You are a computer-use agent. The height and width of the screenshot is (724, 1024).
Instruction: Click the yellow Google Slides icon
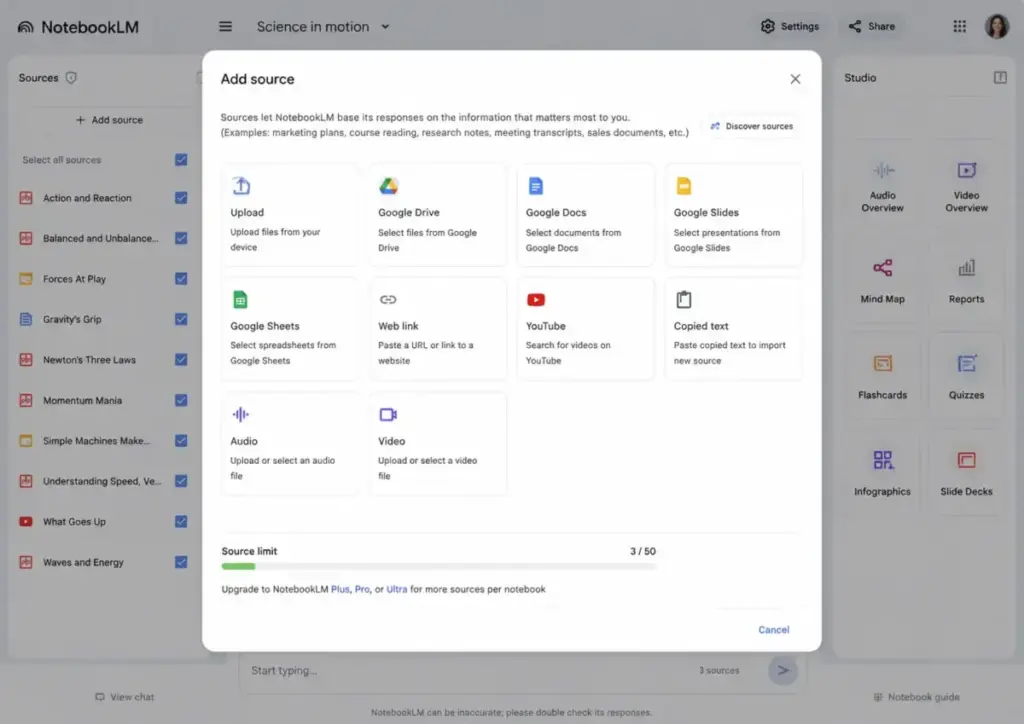(684, 186)
